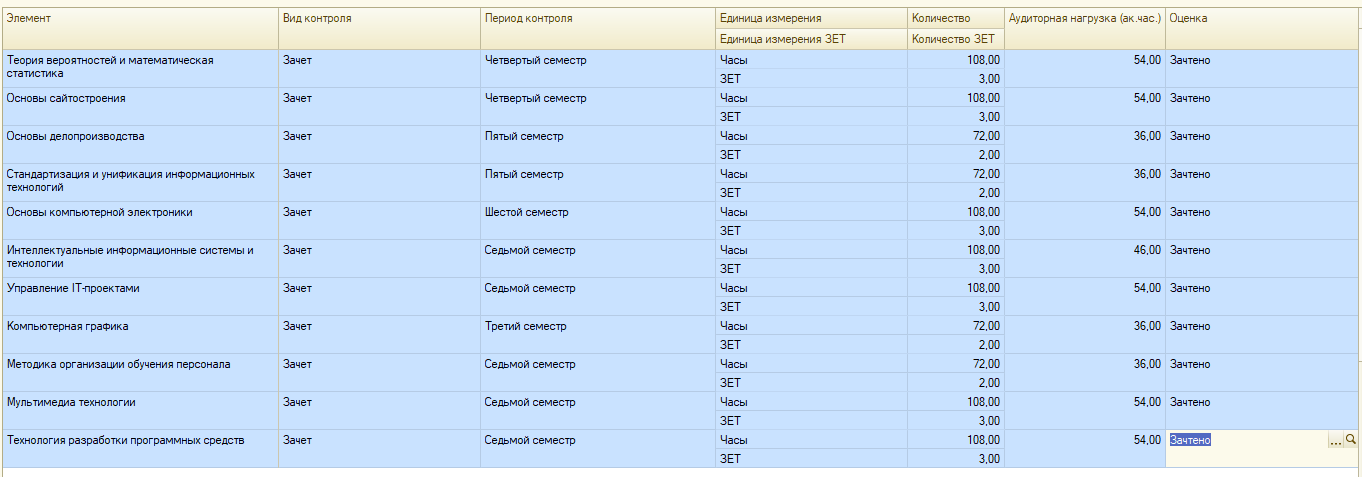Image resolution: width=1362 pixels, height=477 pixels.
Task: Click the Аудиторная нагрузка (ак.час.) column header
Action: coord(1084,19)
